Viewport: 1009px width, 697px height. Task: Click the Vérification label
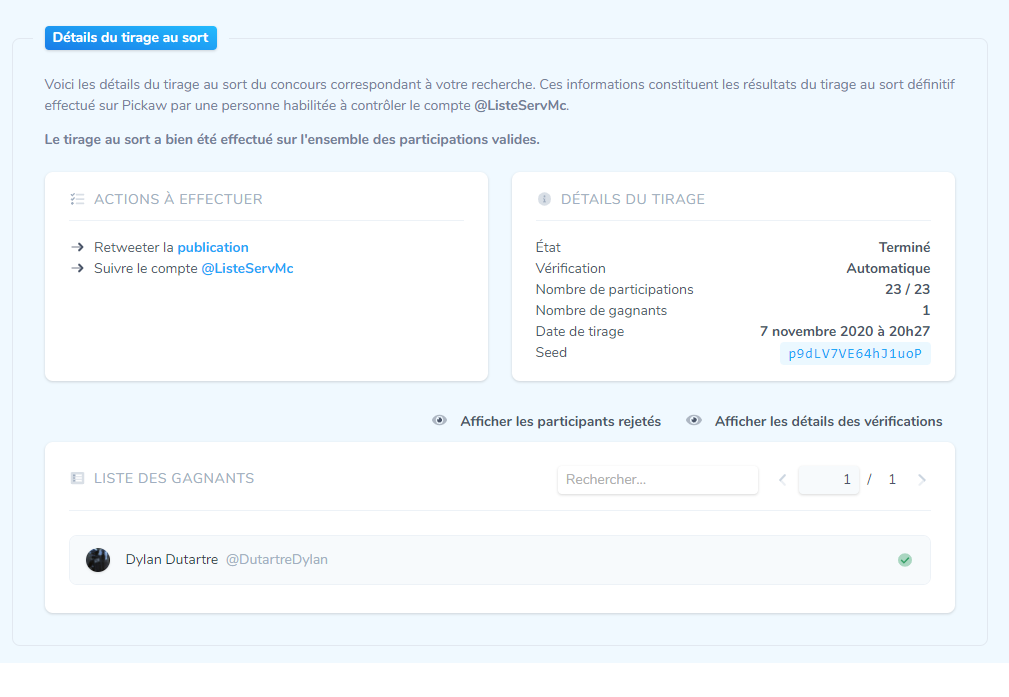[x=570, y=268]
